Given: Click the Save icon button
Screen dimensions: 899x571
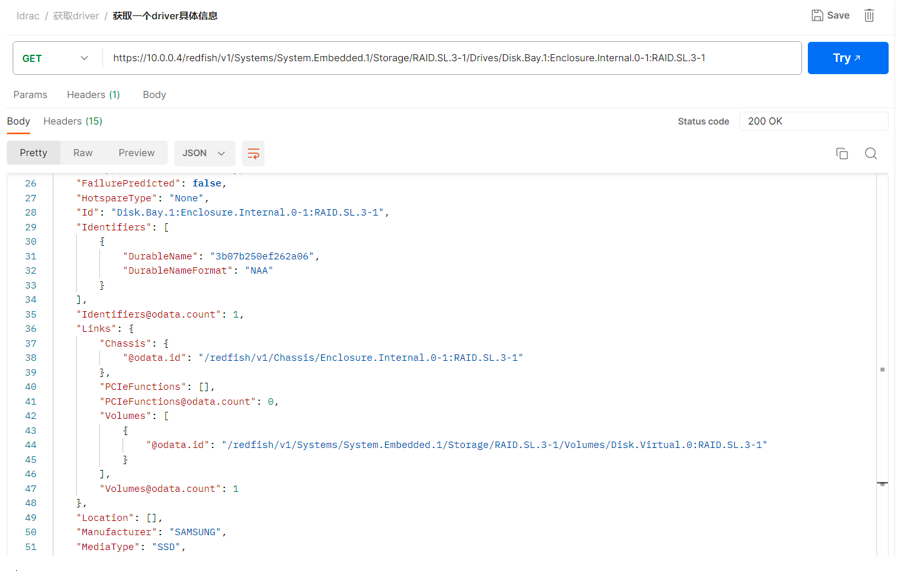Looking at the screenshot, I should click(x=830, y=15).
